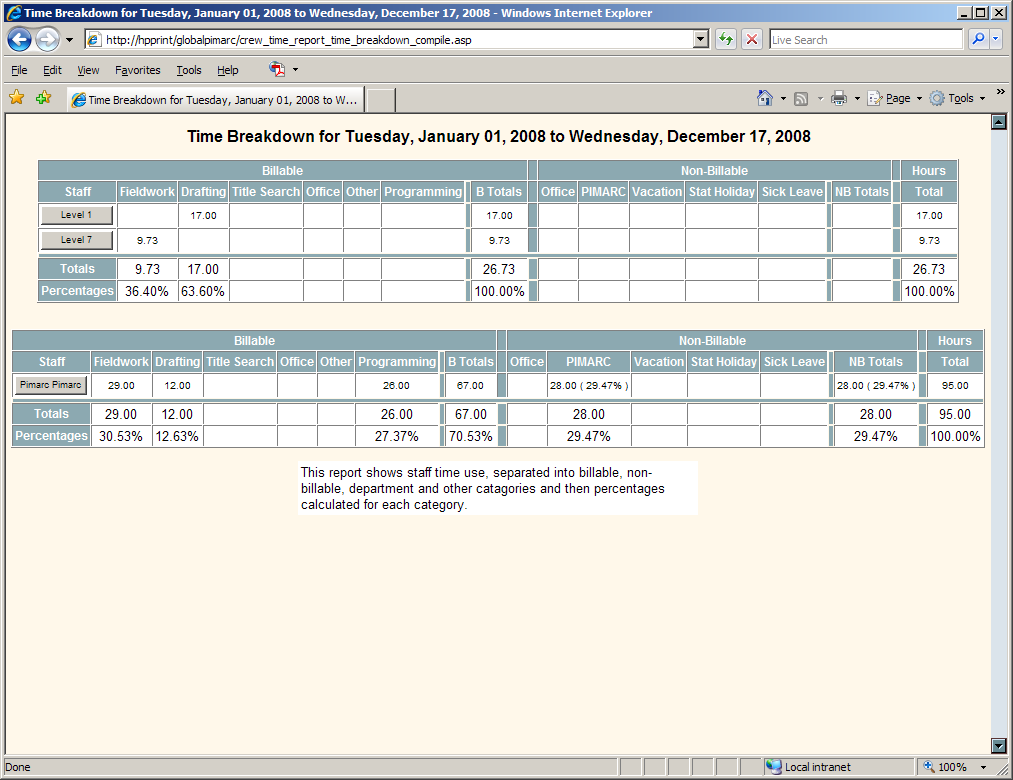Click the RSS feeds icon

point(801,99)
